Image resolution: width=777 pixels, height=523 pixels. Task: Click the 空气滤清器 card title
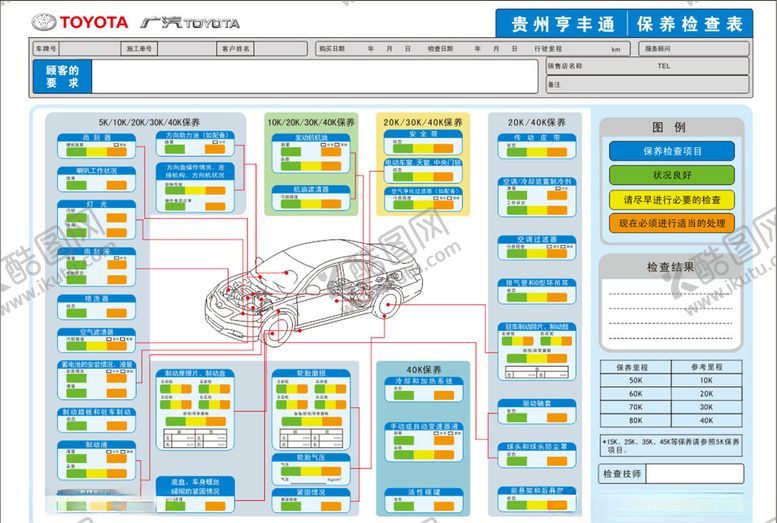click(x=97, y=332)
